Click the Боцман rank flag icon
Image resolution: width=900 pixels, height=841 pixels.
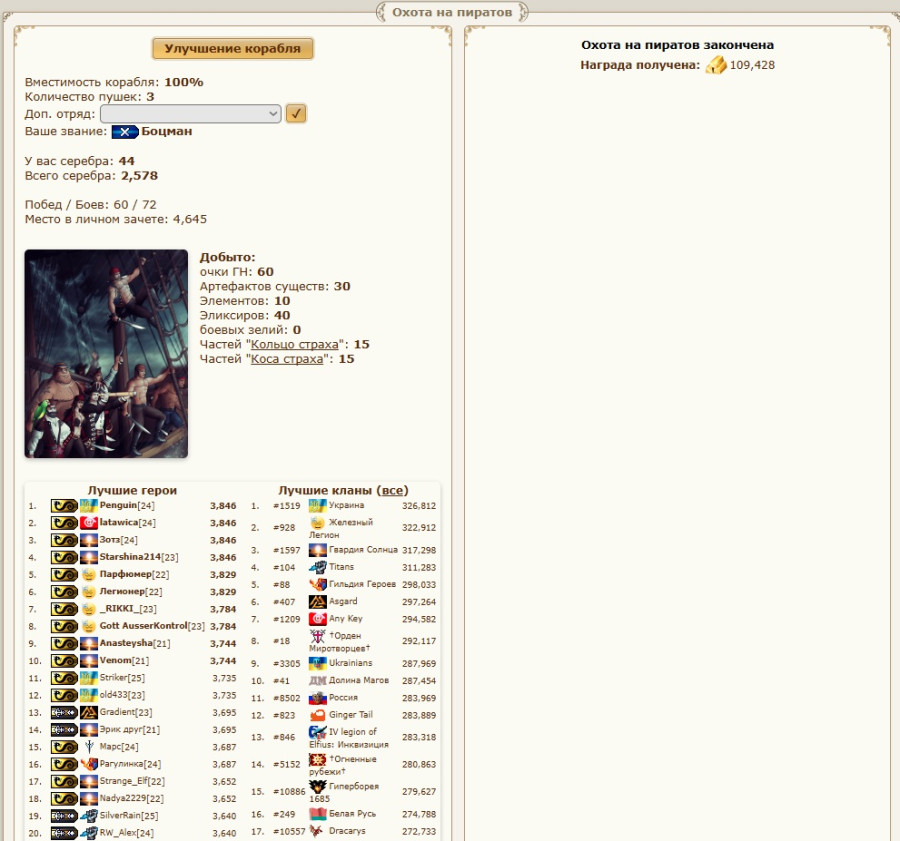pyautogui.click(x=125, y=132)
